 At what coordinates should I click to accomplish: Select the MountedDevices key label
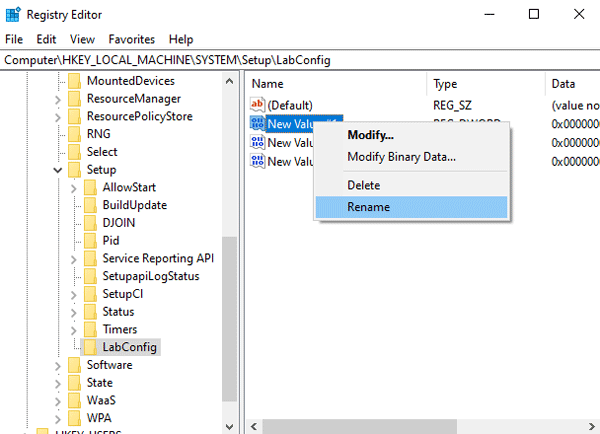[x=131, y=81]
